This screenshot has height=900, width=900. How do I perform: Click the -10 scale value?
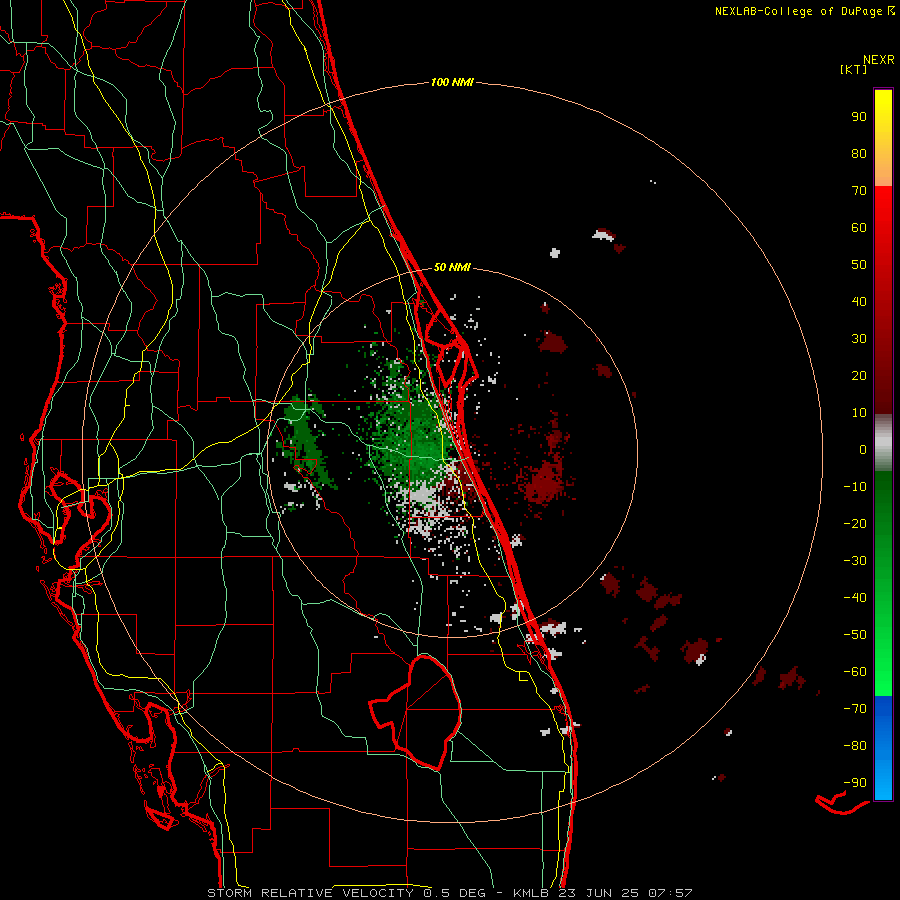[x=855, y=487]
